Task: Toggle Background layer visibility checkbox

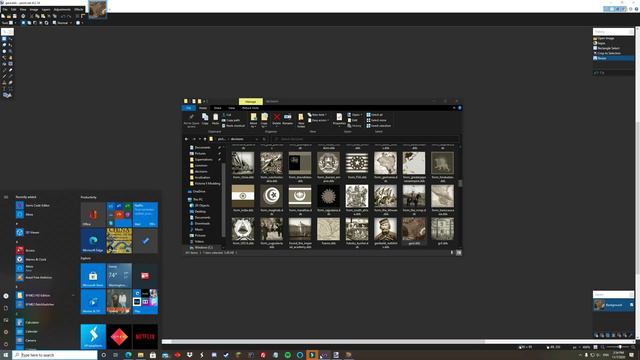Action: point(631,305)
